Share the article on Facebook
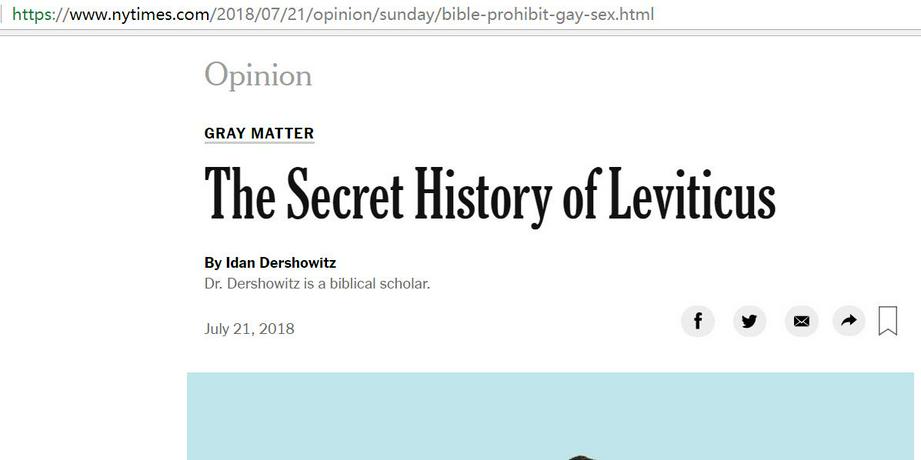This screenshot has width=921, height=460. [698, 321]
